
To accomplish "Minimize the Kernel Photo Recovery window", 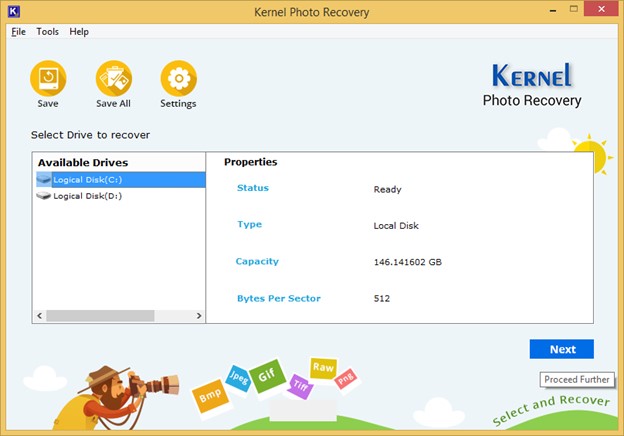I will tap(553, 10).
